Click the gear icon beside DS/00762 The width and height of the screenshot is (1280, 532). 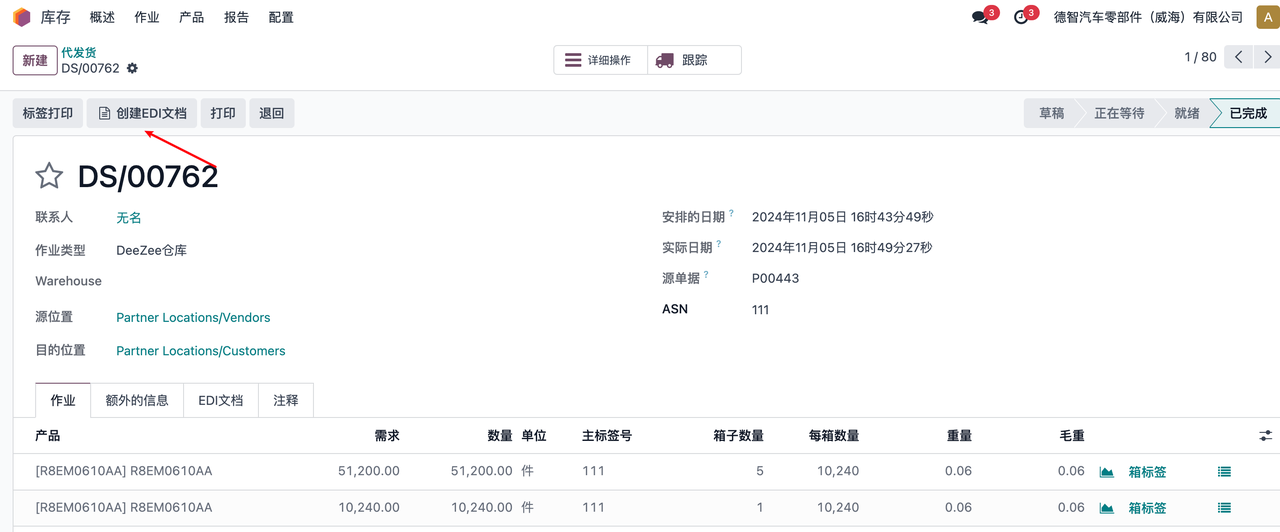coord(132,69)
